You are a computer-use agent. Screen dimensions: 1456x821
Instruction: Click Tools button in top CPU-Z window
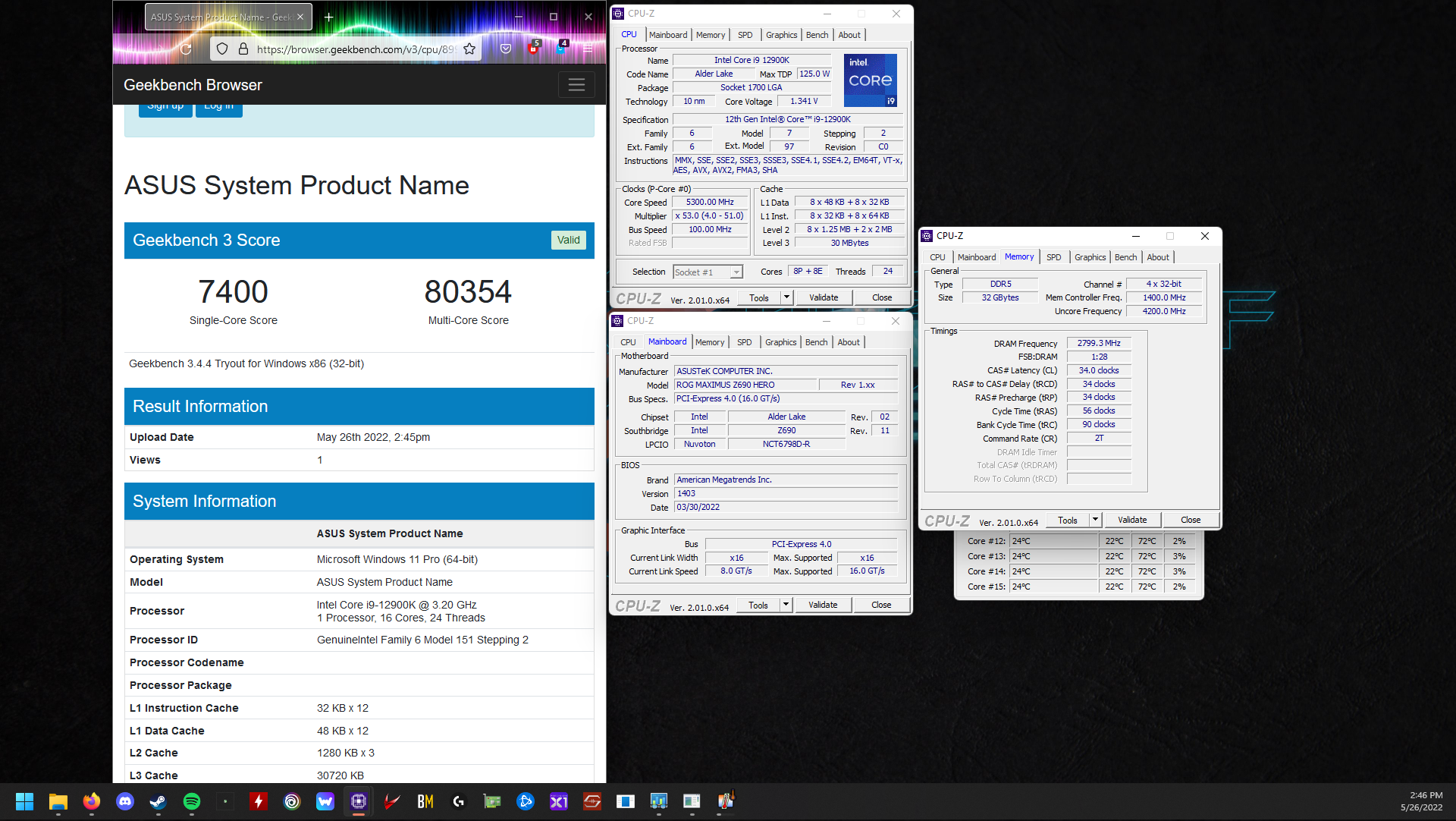click(x=759, y=297)
